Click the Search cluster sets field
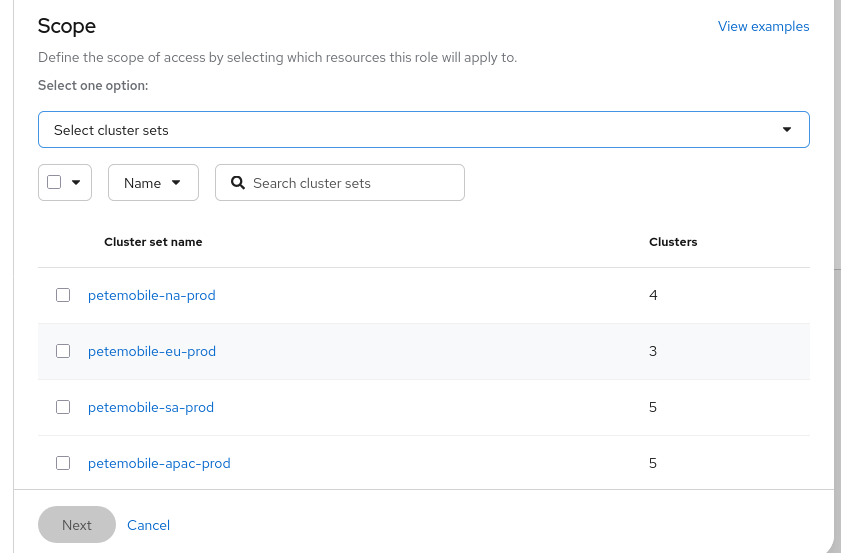 (352, 183)
